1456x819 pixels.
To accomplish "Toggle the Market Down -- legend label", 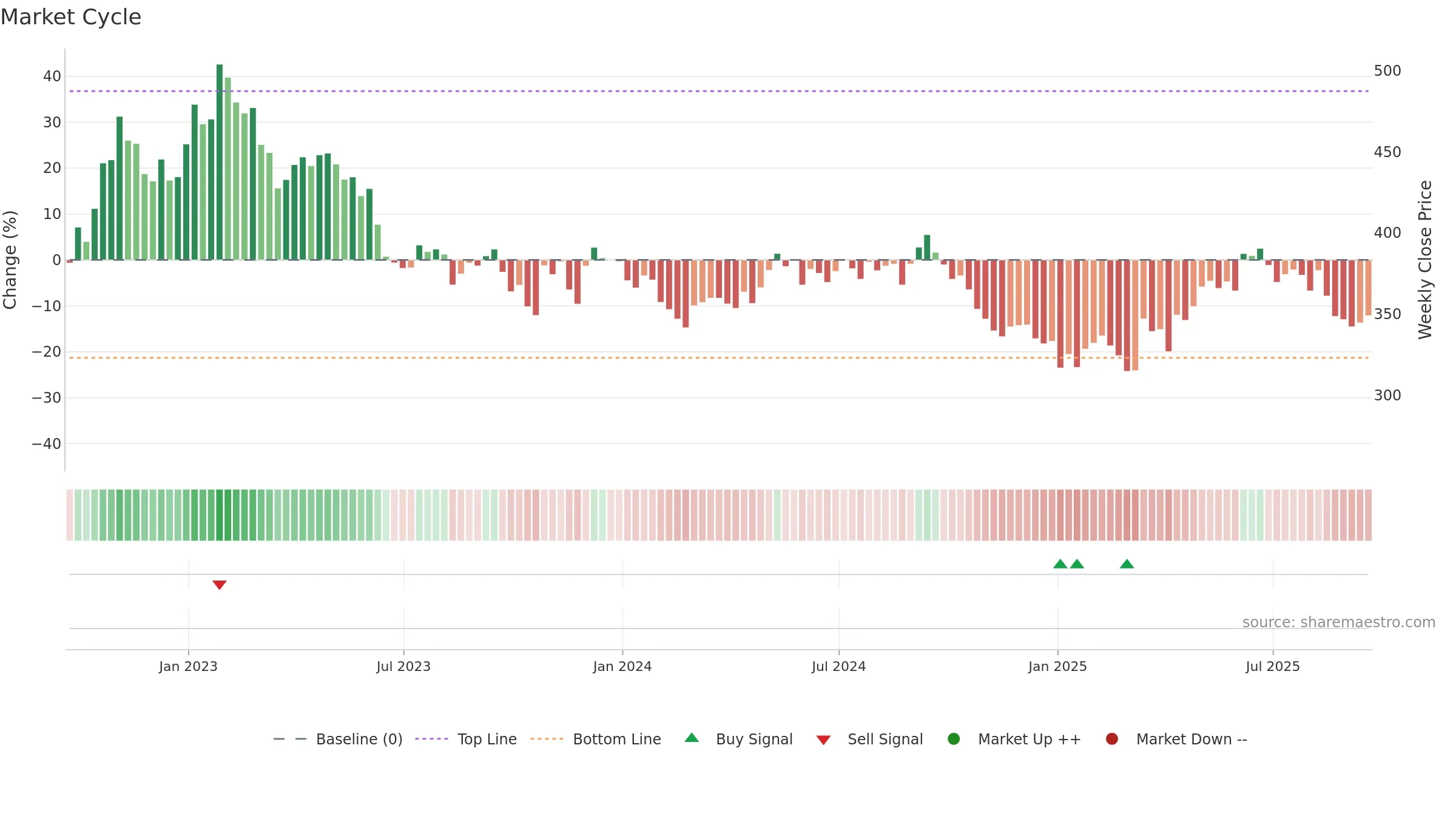I will pyautogui.click(x=1191, y=739).
